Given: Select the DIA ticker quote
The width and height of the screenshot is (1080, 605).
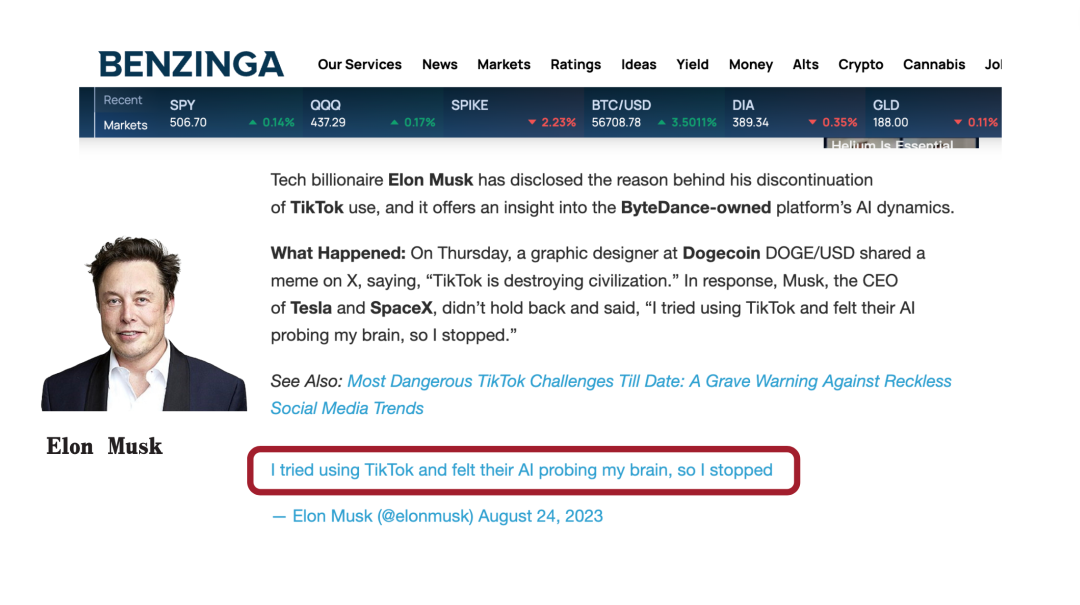Looking at the screenshot, I should tap(794, 113).
